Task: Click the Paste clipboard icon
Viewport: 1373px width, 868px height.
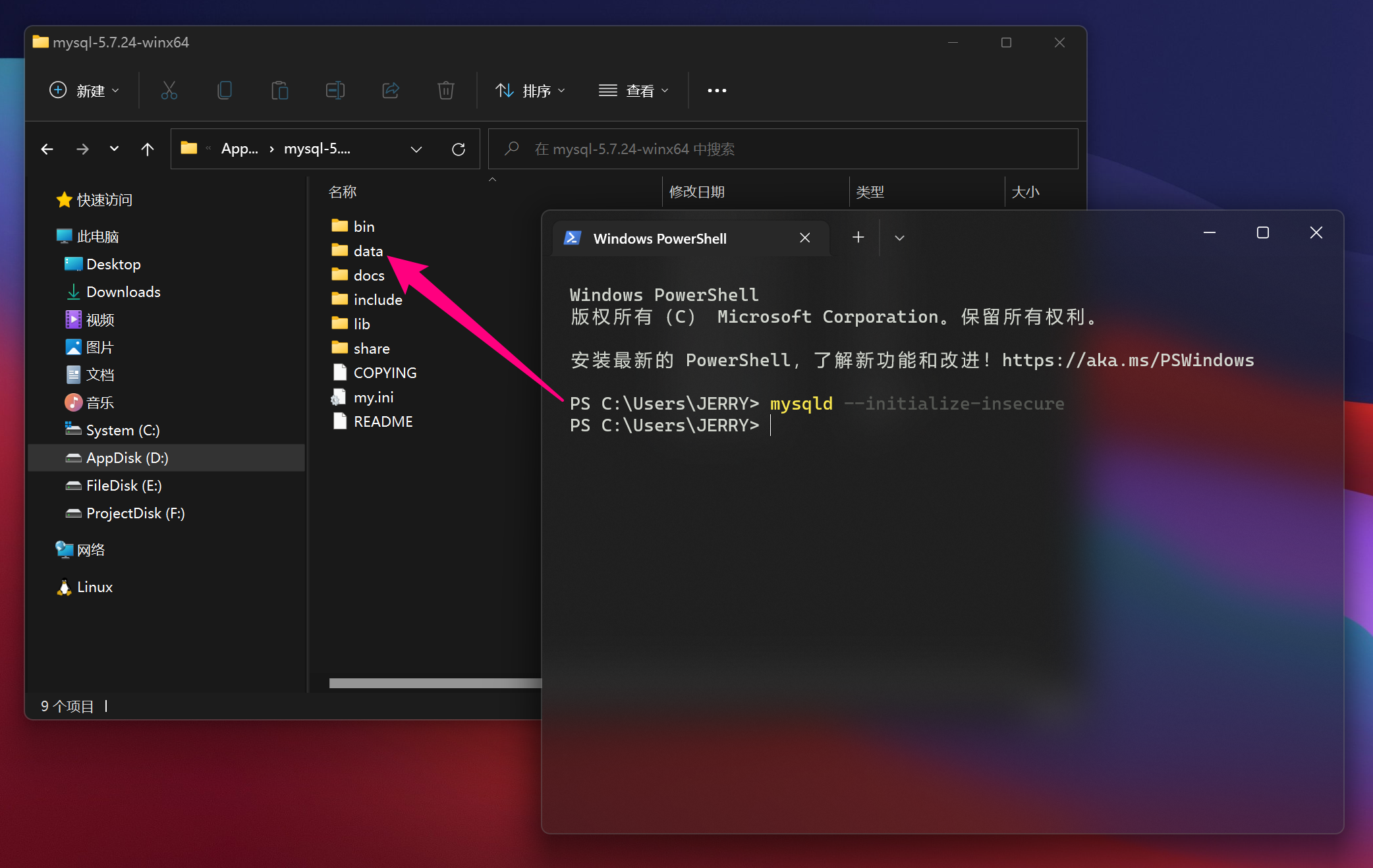Action: 280,90
